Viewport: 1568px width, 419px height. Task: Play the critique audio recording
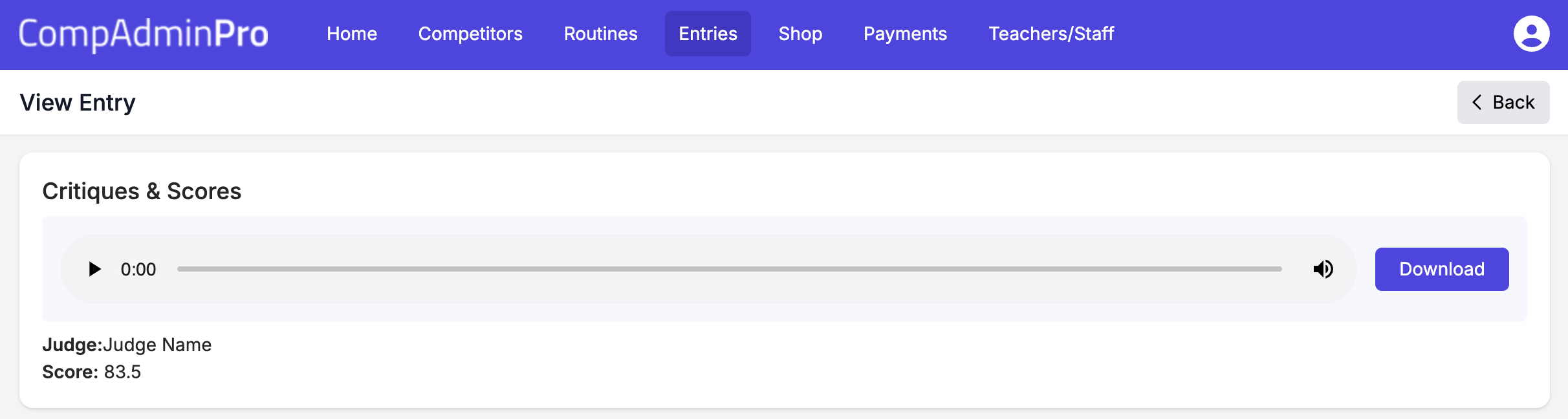click(x=94, y=269)
